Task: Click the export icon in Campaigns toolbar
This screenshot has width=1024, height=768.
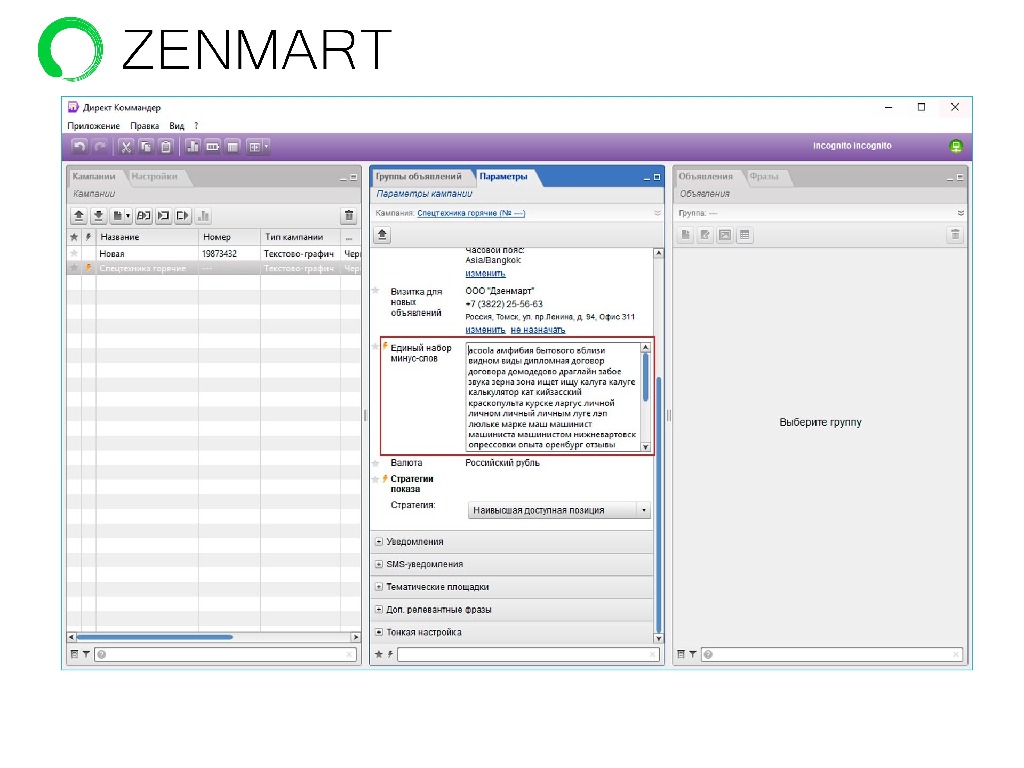Action: tap(183, 216)
